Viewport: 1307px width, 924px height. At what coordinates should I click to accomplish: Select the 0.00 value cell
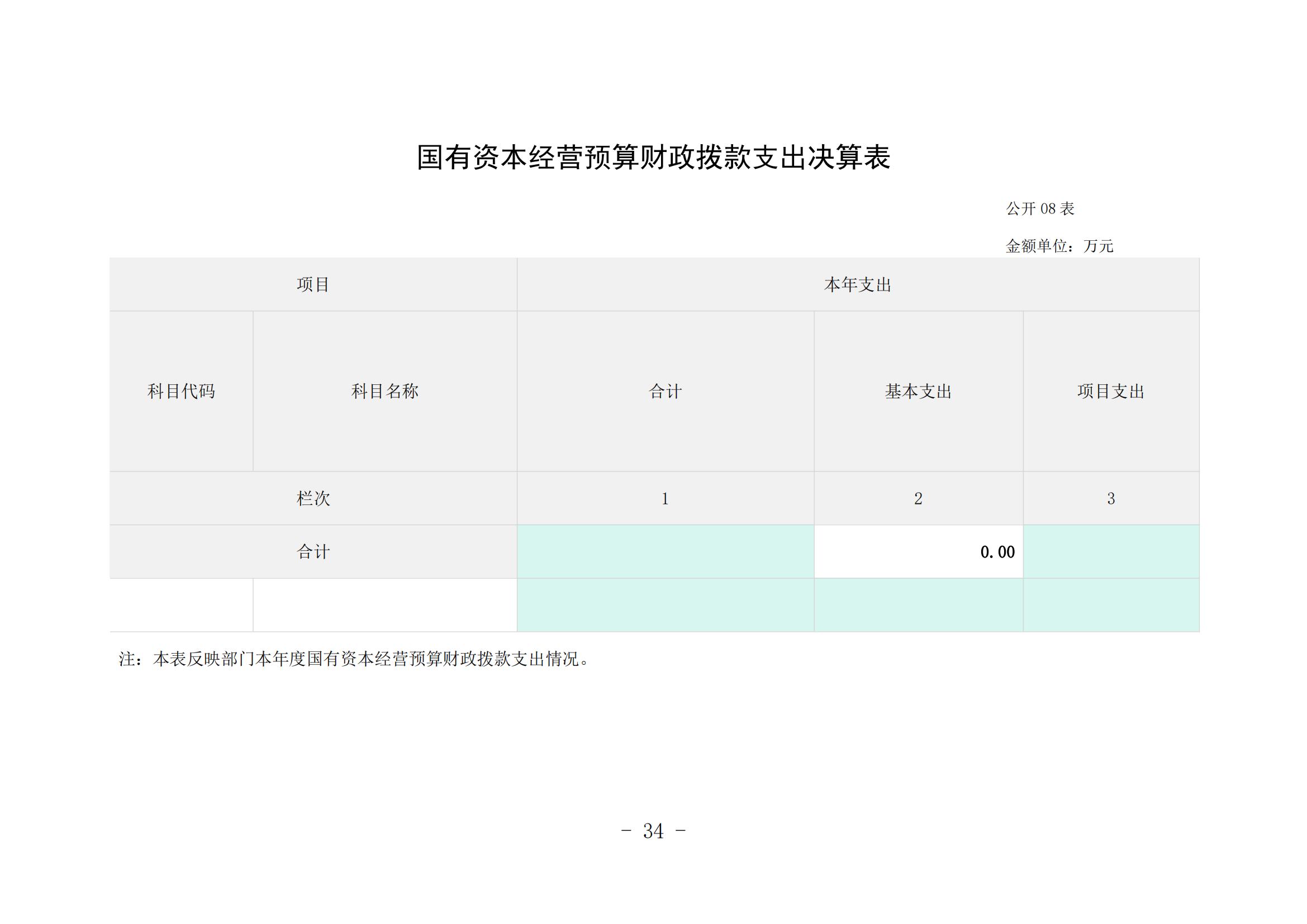[918, 552]
